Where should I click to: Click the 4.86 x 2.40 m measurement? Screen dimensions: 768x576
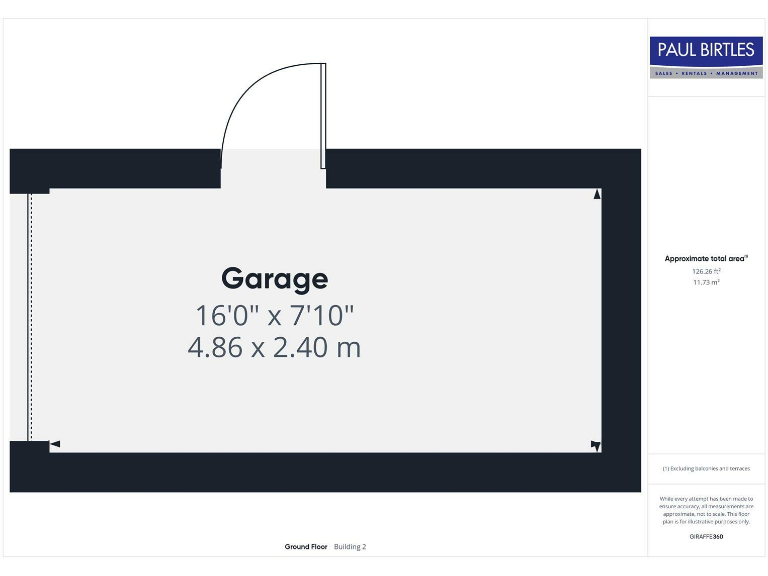tap(274, 348)
